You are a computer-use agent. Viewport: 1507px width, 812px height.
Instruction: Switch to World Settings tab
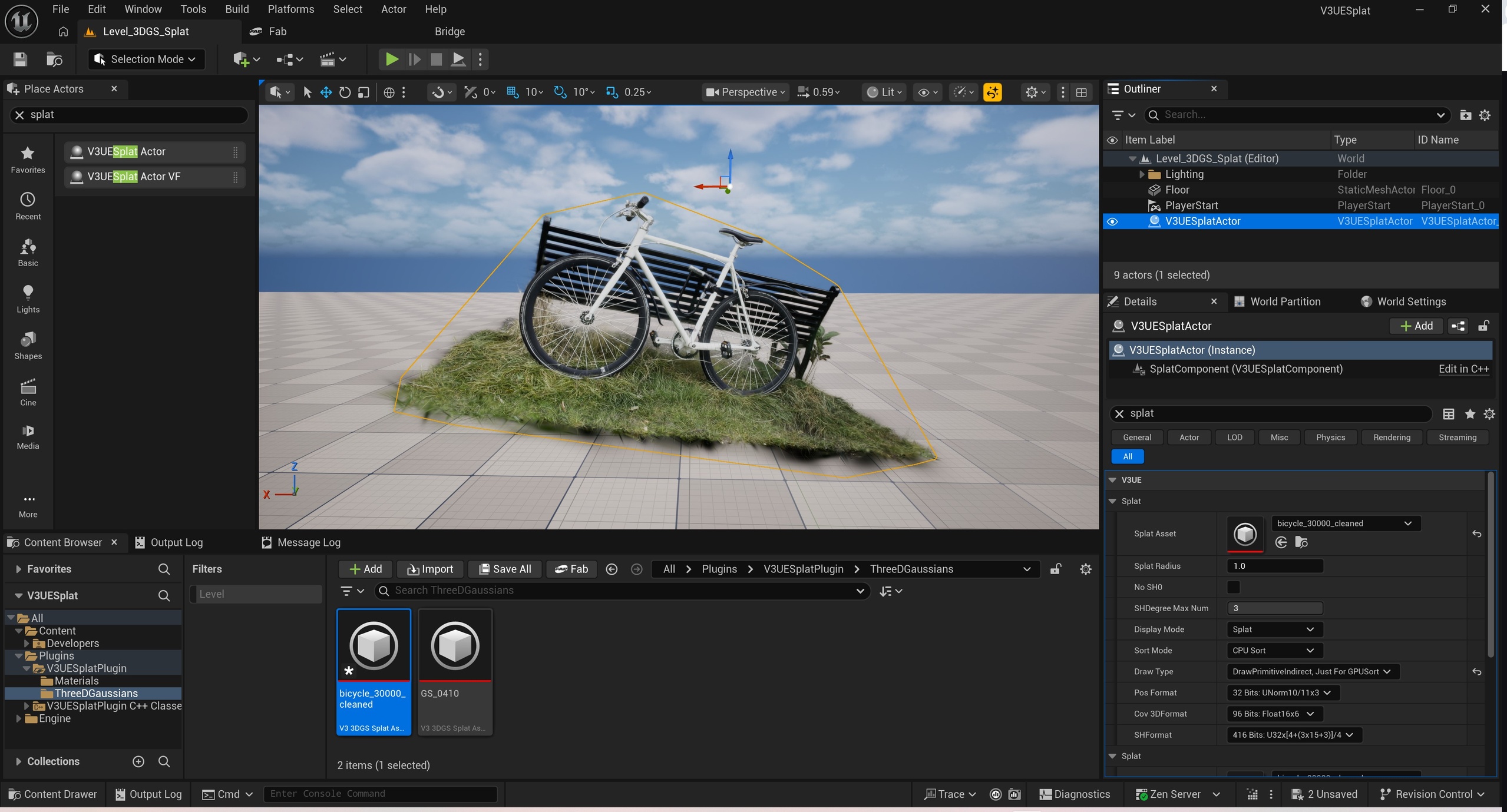point(1403,301)
